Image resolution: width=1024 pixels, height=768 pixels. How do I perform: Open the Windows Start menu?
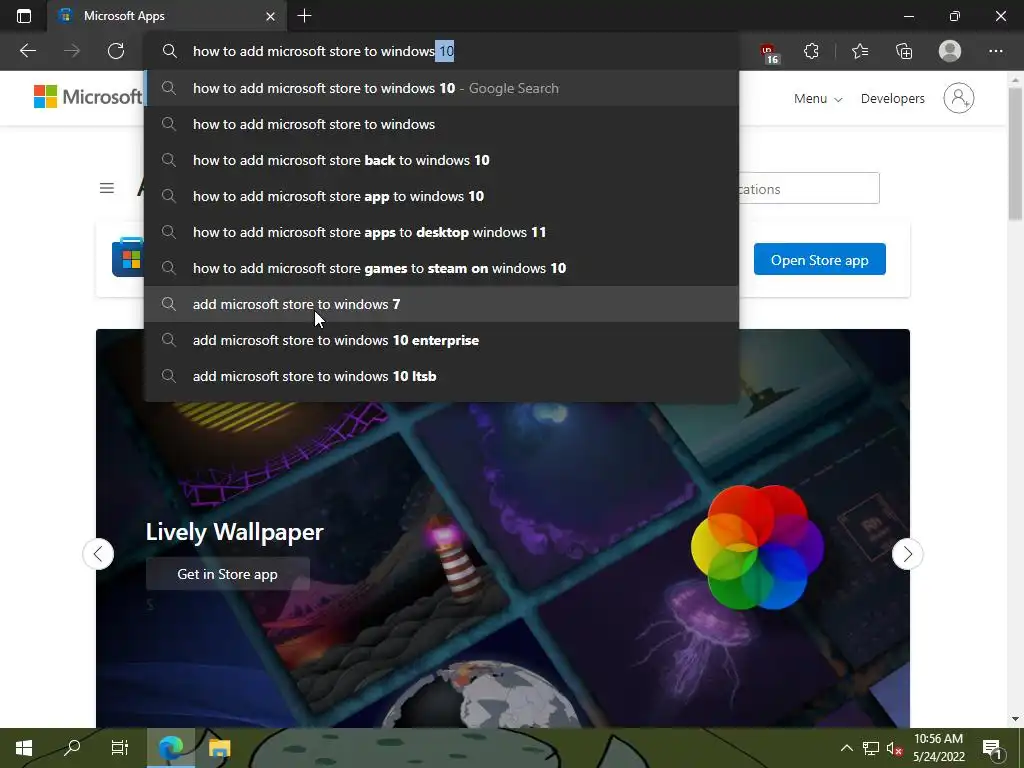coord(24,748)
